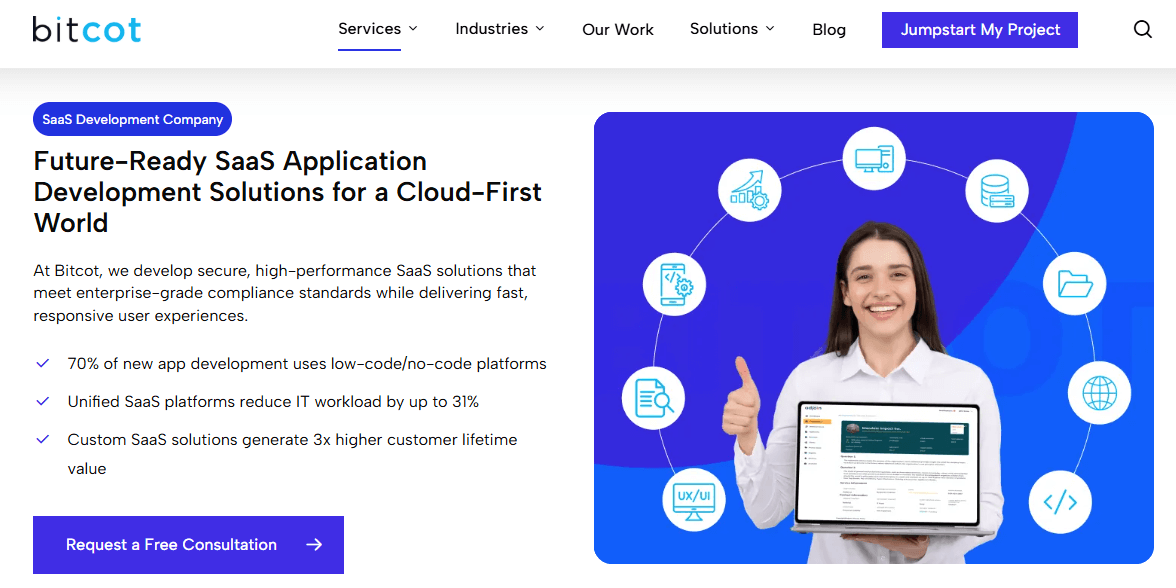
Task: Select the desktop monitor icon
Action: point(873,158)
